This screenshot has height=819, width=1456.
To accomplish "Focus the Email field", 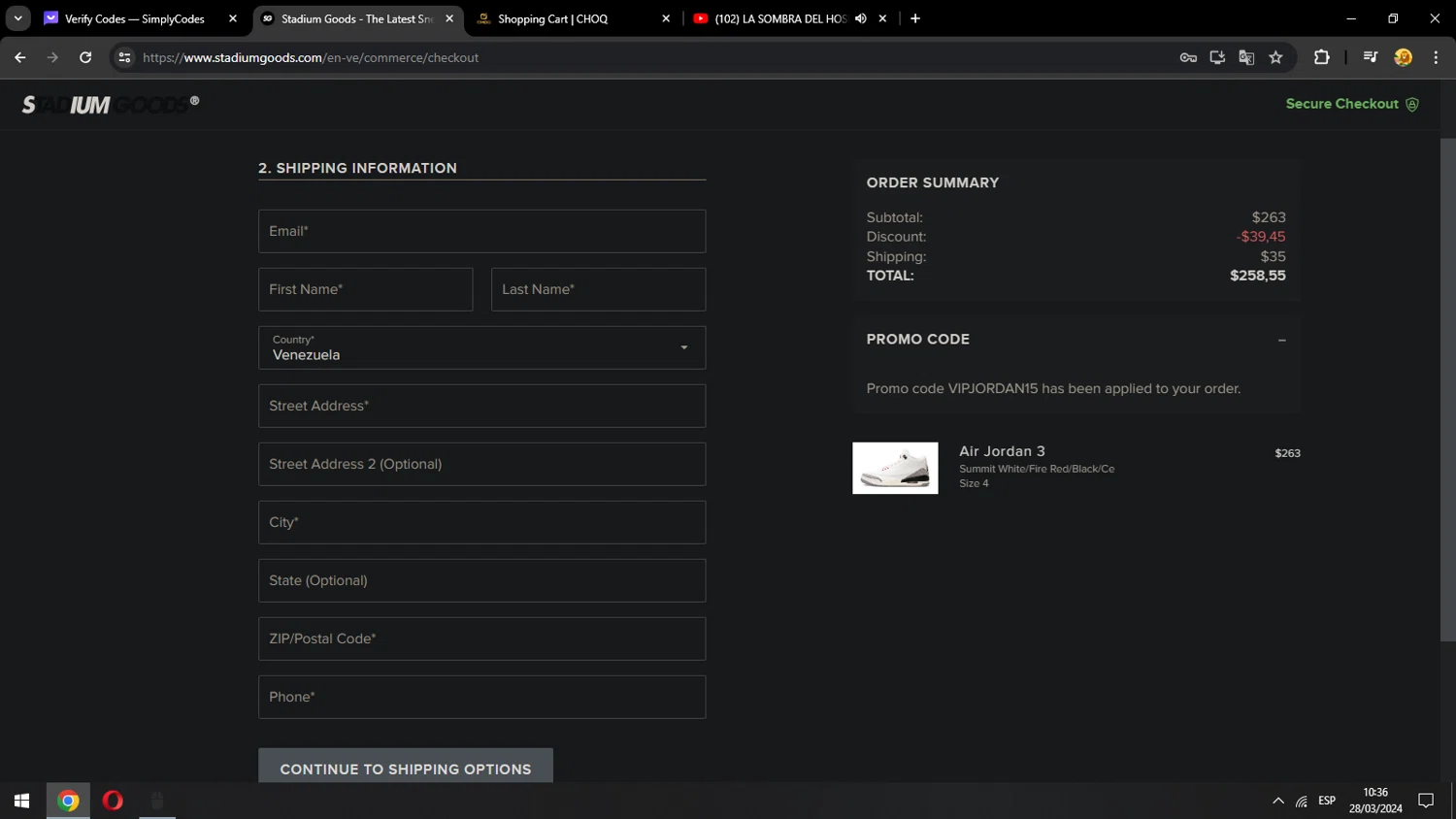I will [481, 231].
